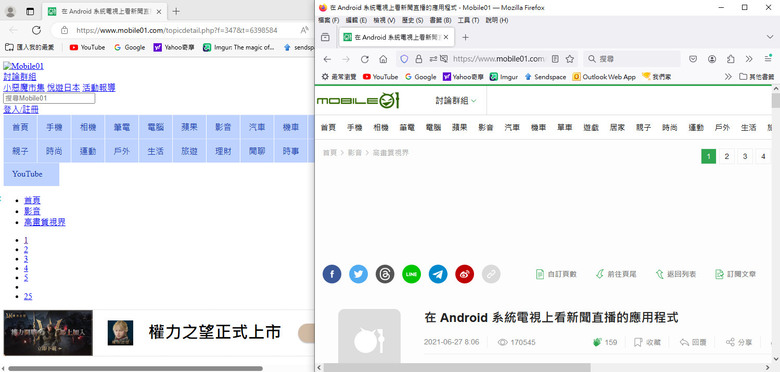This screenshot has width=780, height=372.
Task: Refresh the page in Edge window
Action: click(x=36, y=30)
